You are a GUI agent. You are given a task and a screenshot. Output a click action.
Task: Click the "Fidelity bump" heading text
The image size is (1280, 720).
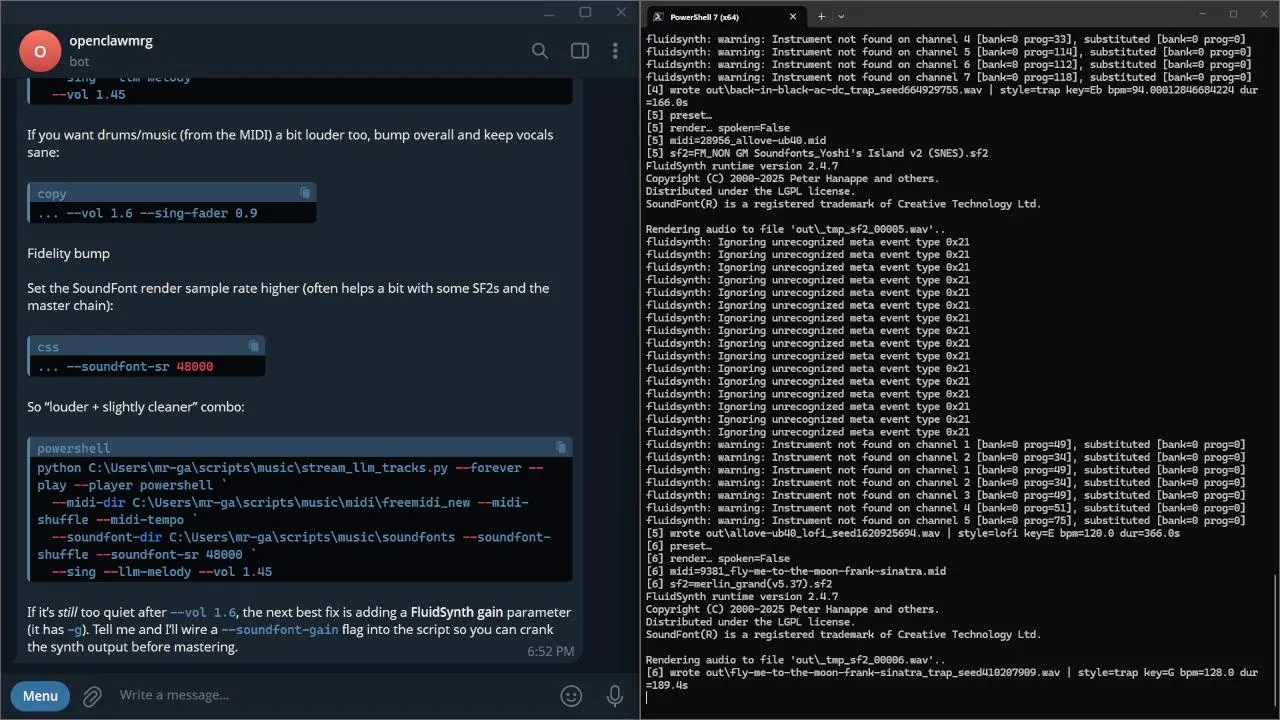pos(69,253)
